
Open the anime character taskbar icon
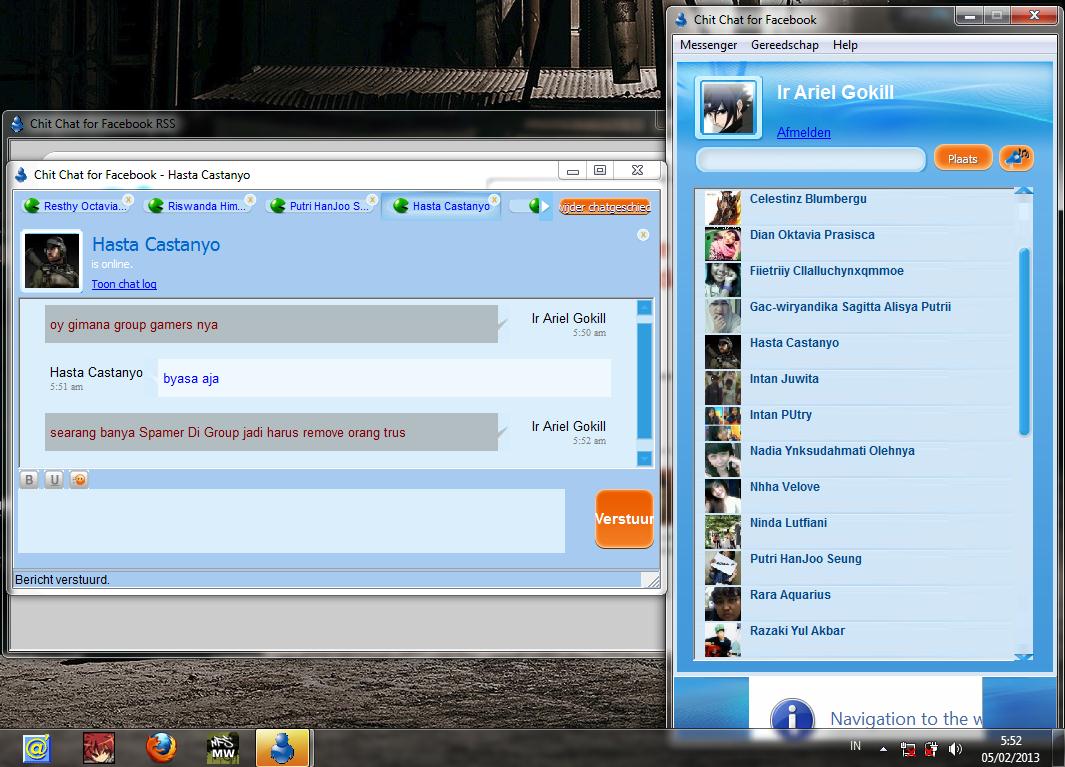point(98,748)
